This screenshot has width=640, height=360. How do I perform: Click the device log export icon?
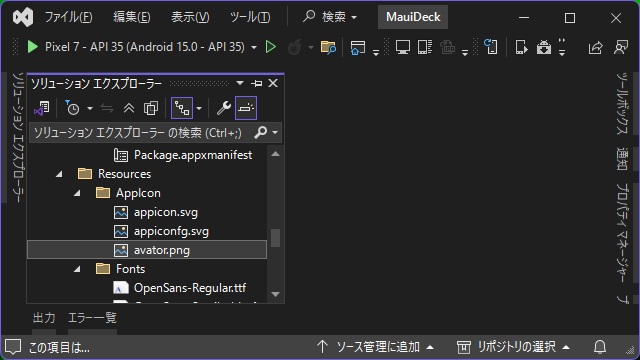(521, 47)
